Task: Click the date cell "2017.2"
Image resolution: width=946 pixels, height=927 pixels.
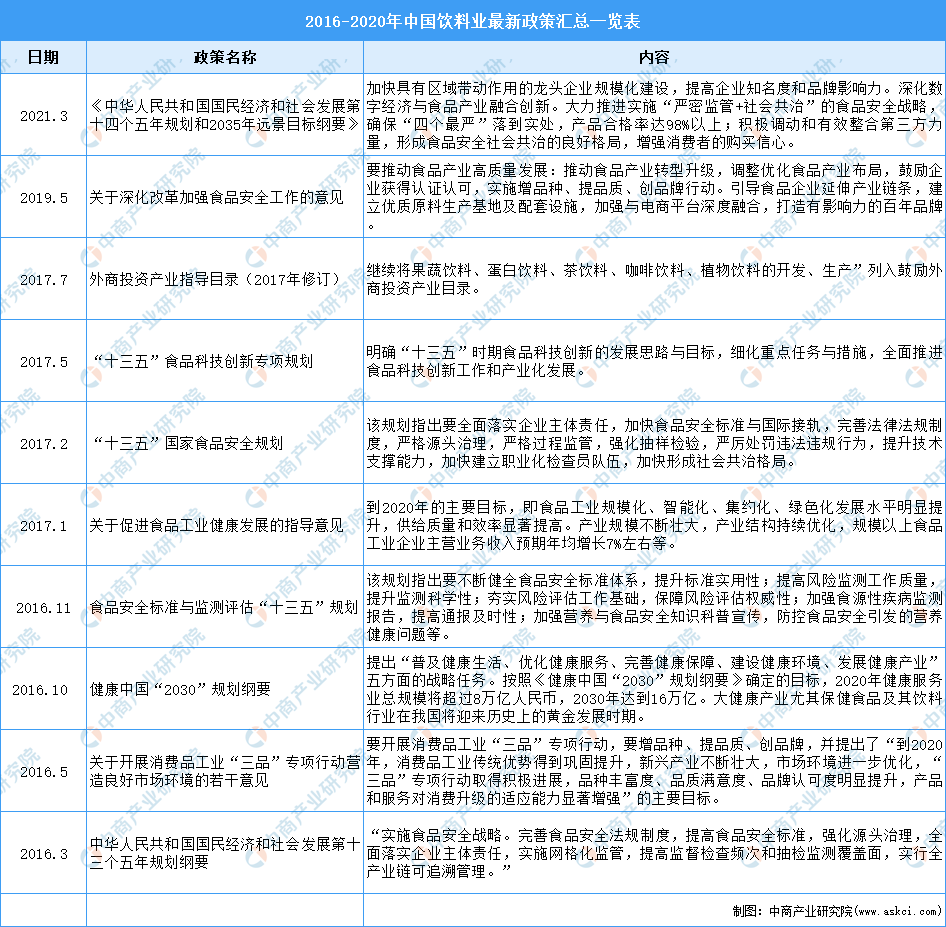Action: 43,444
